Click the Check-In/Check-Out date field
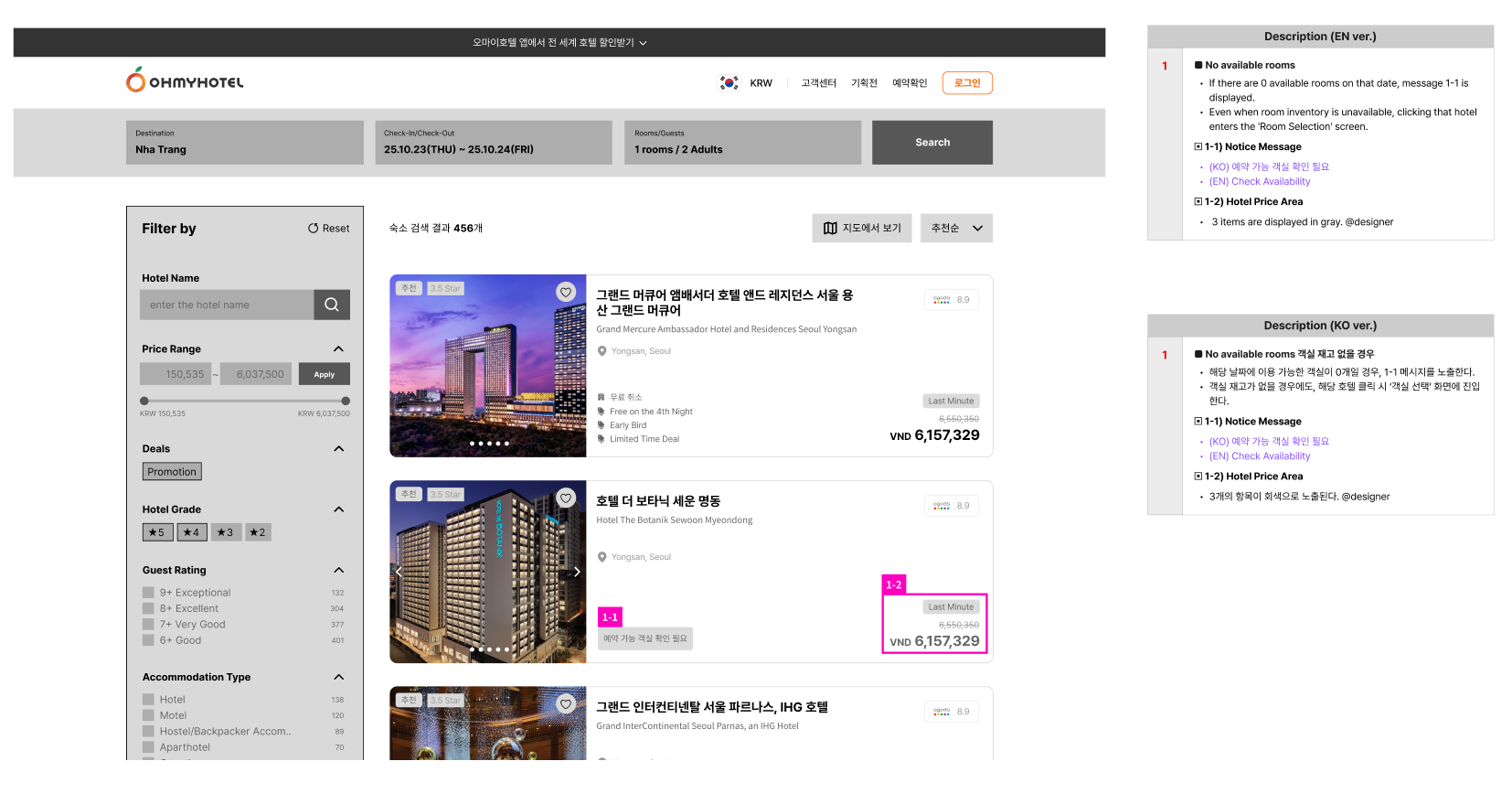The height and width of the screenshot is (804, 1512). (494, 143)
